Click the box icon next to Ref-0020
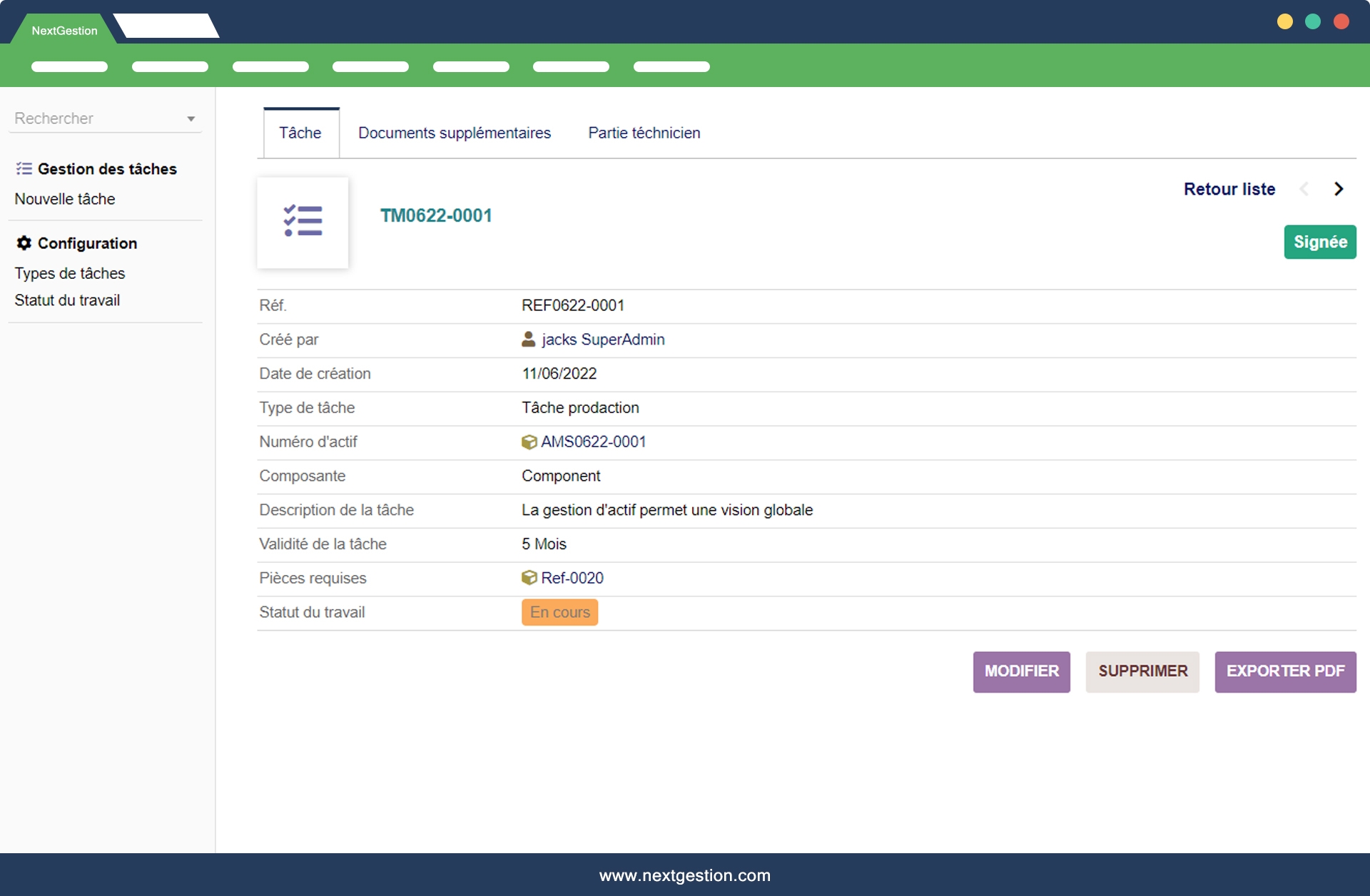This screenshot has height=896, width=1370. (x=529, y=578)
